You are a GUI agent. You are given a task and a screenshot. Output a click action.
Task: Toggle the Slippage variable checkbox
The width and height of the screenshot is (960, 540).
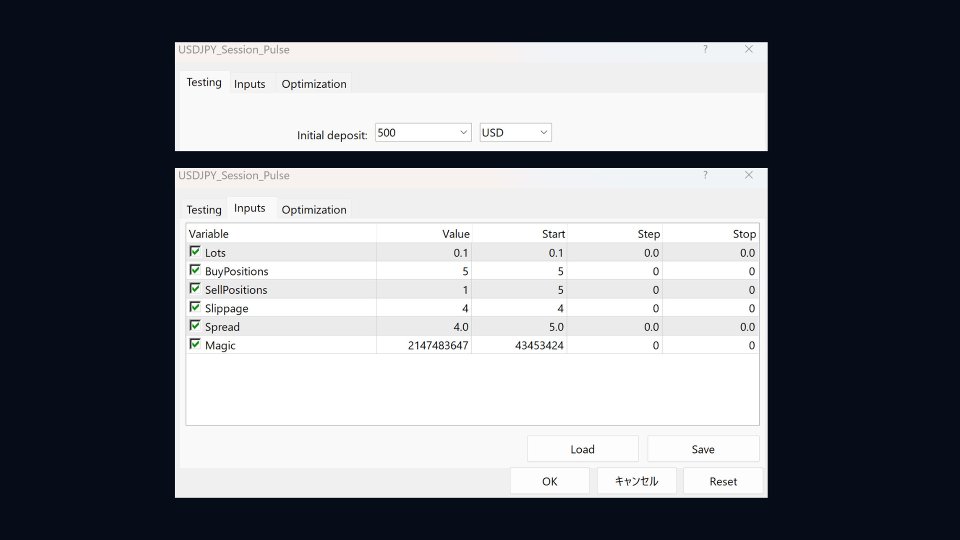195,307
